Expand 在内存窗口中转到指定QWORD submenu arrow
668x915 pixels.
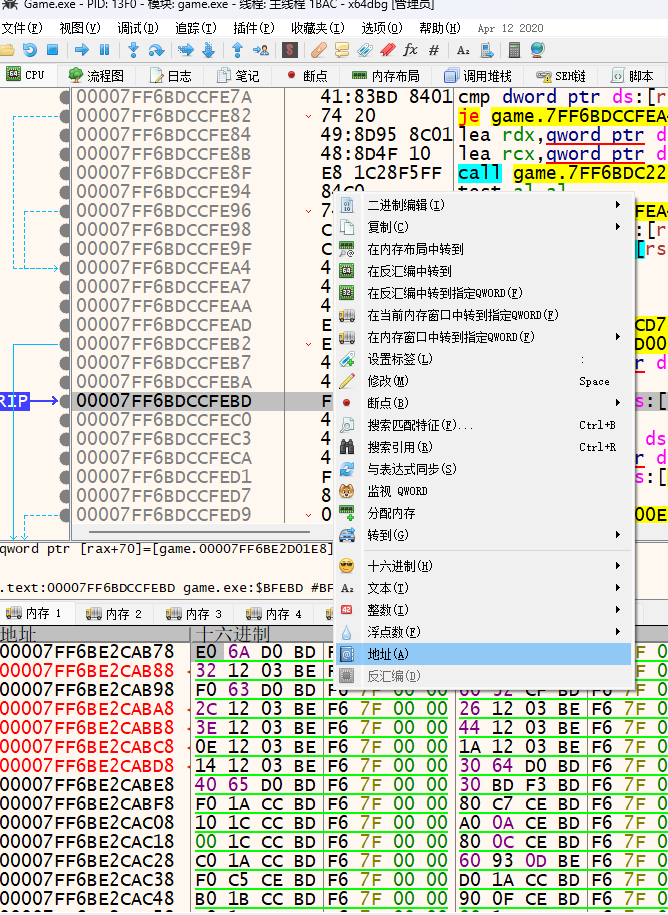point(618,337)
